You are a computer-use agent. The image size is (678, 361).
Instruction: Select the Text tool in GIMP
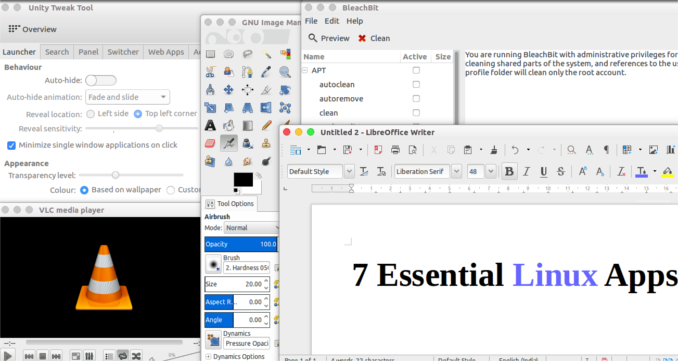click(210, 125)
